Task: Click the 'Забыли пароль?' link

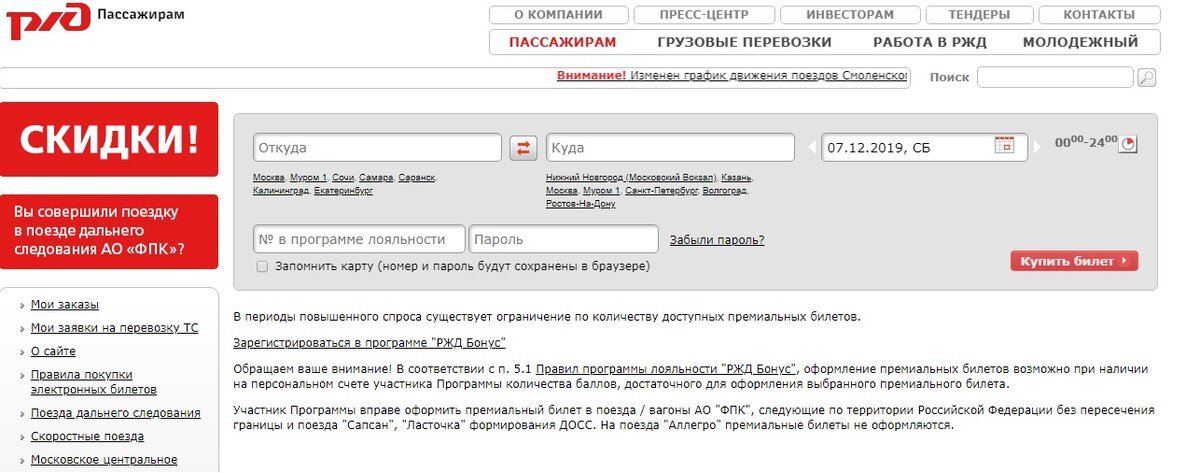Action: [717, 239]
